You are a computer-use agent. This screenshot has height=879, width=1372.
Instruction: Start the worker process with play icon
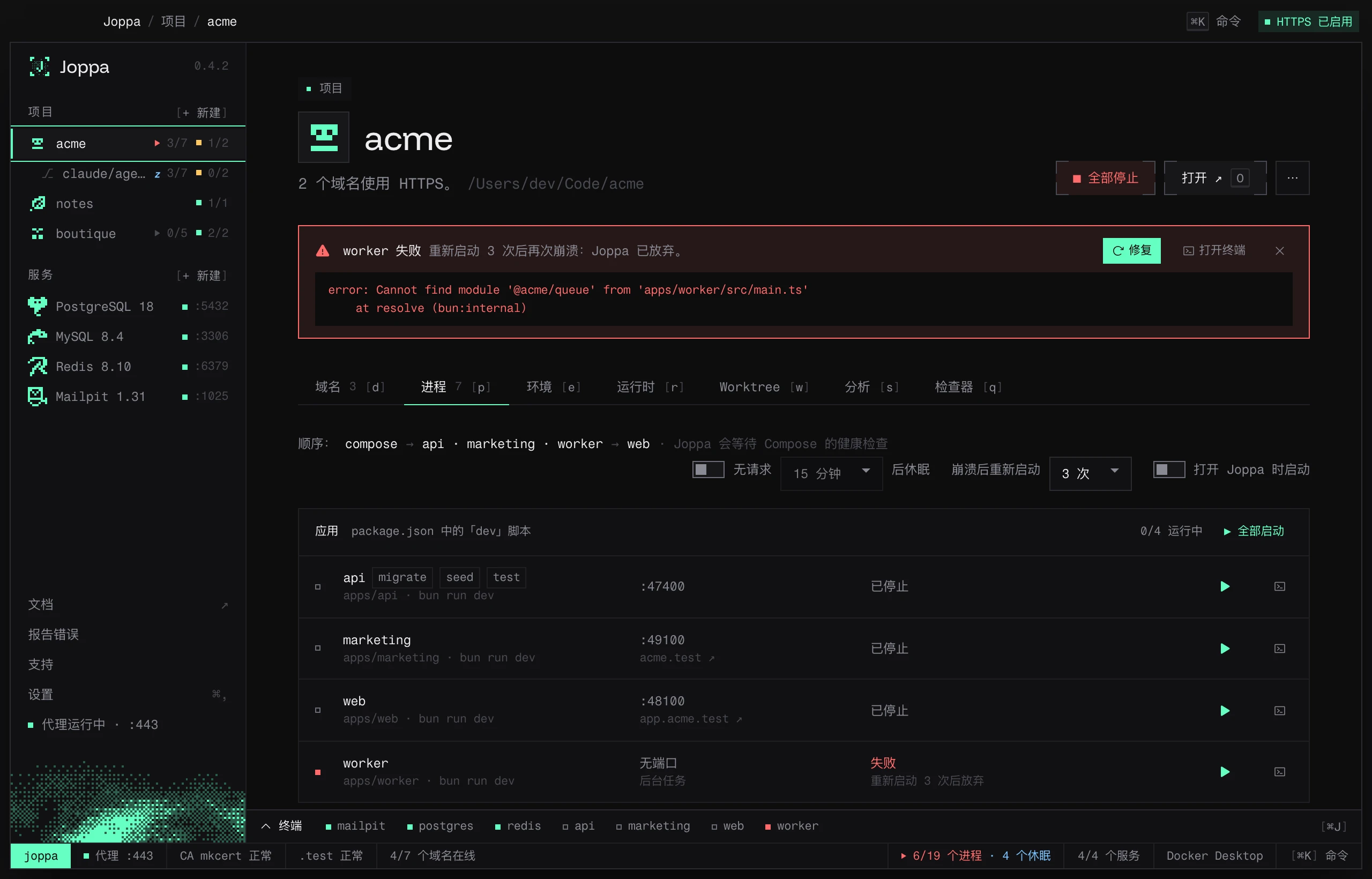(1225, 772)
